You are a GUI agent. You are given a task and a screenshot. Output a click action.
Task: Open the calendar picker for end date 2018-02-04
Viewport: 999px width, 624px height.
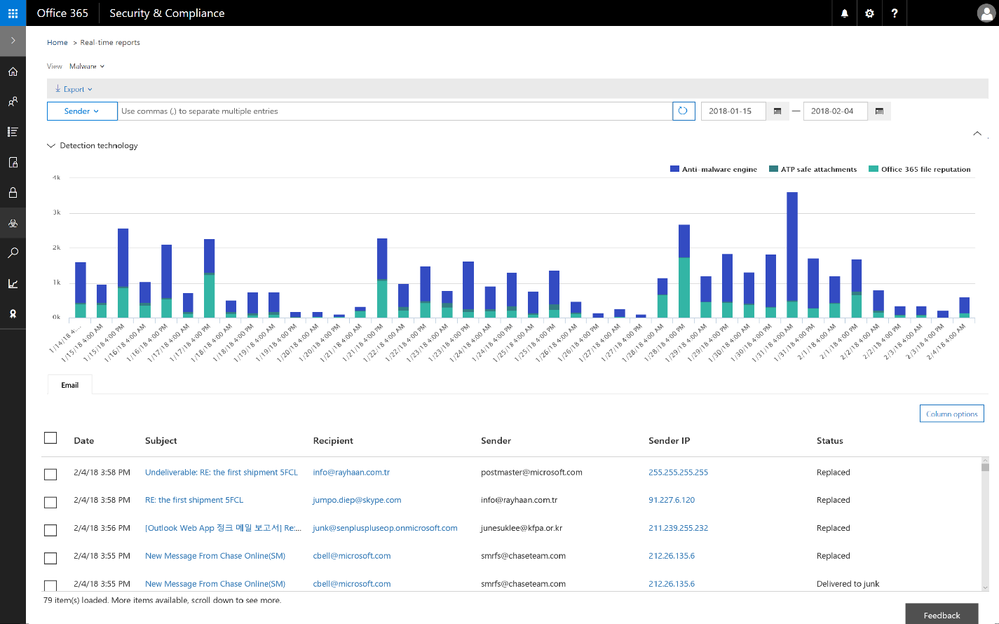pyautogui.click(x=879, y=111)
